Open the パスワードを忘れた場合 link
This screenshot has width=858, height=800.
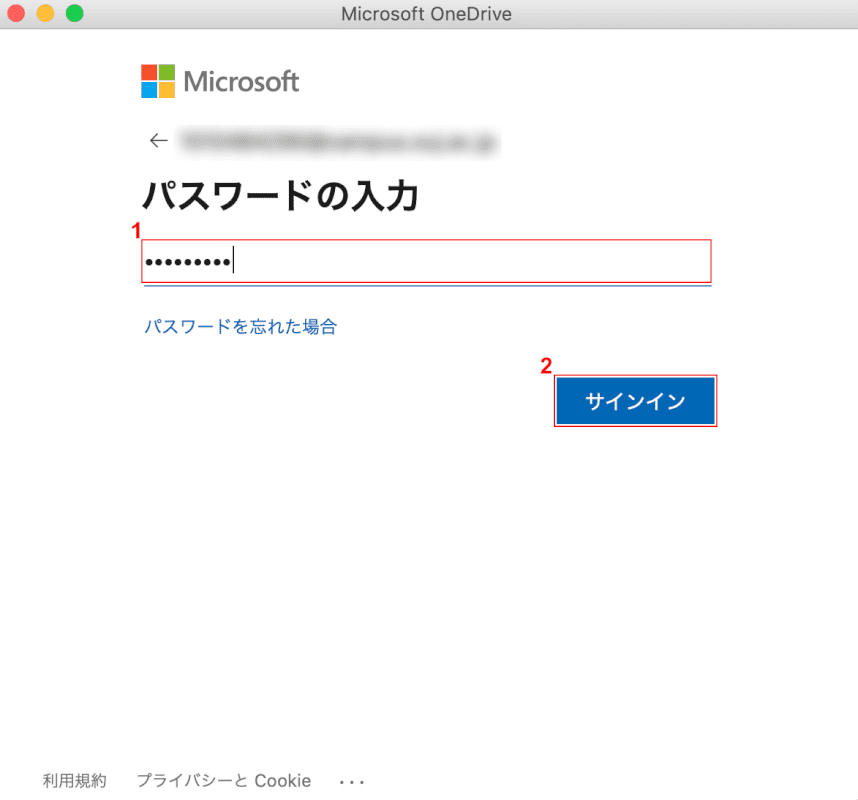tap(240, 327)
